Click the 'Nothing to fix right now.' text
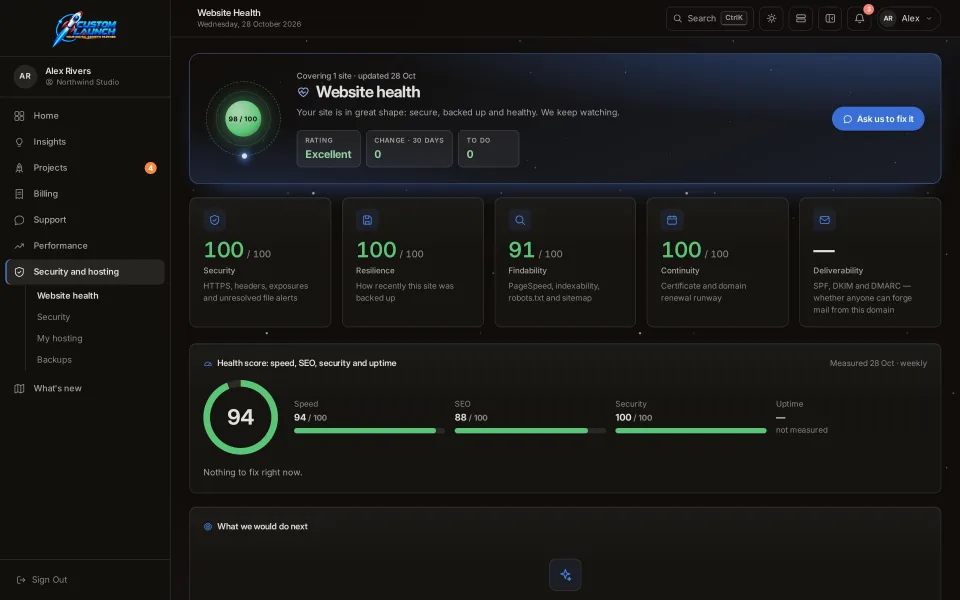 point(253,473)
